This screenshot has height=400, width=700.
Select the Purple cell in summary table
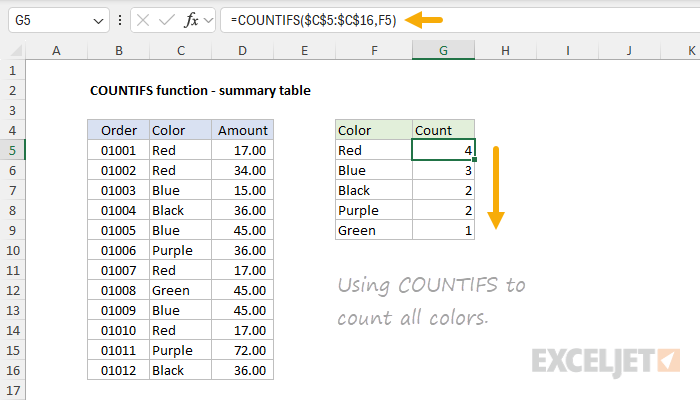point(374,210)
